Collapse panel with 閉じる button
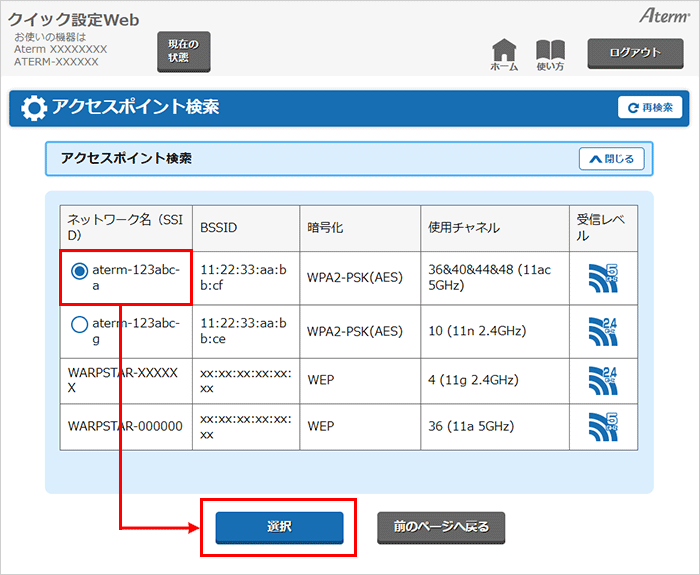 click(x=612, y=159)
